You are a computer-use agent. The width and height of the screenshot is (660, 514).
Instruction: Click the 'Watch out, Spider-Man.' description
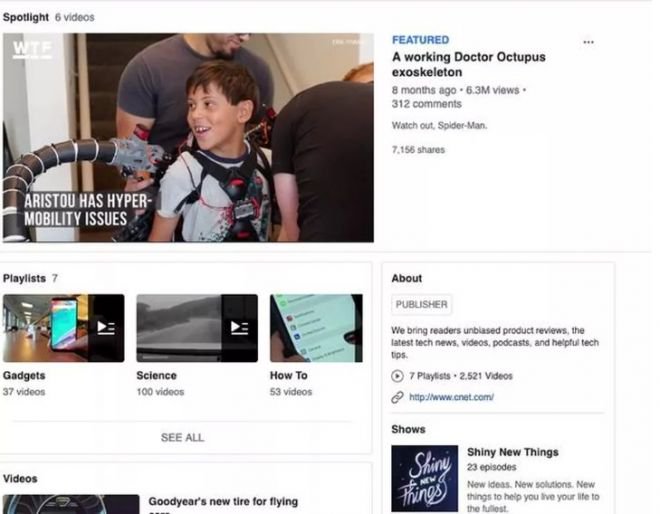click(x=439, y=125)
